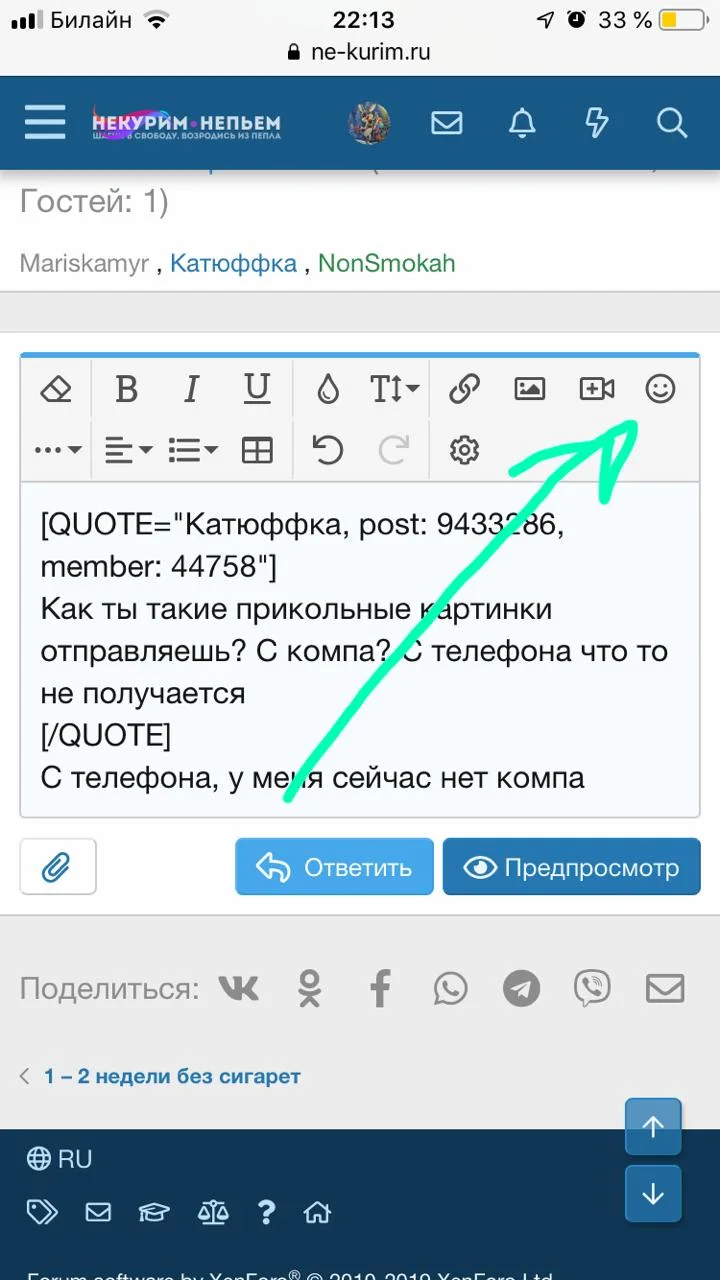The height and width of the screenshot is (1280, 720).
Task: Open the hamburger navigation menu
Action: click(x=45, y=123)
